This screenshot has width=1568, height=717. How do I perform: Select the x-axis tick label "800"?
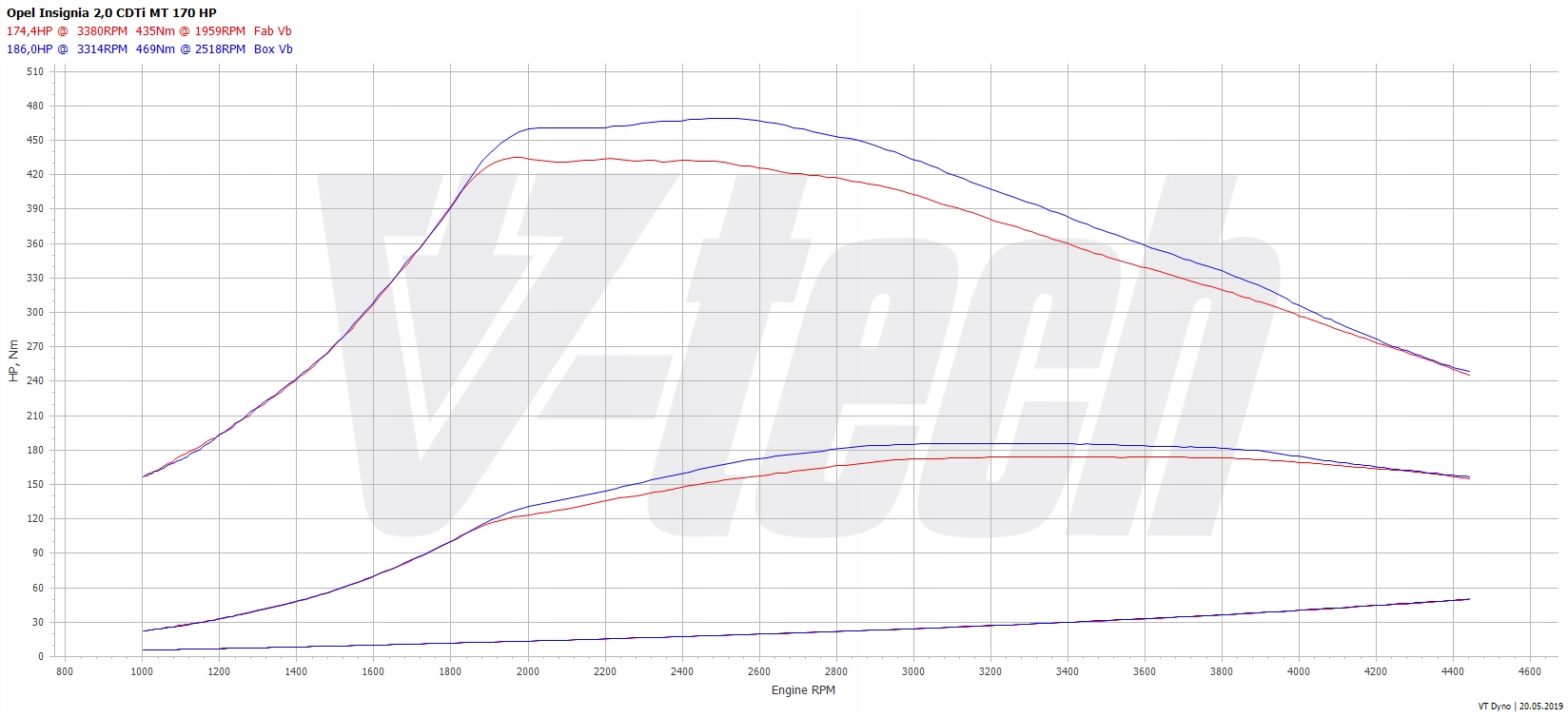tap(65, 671)
